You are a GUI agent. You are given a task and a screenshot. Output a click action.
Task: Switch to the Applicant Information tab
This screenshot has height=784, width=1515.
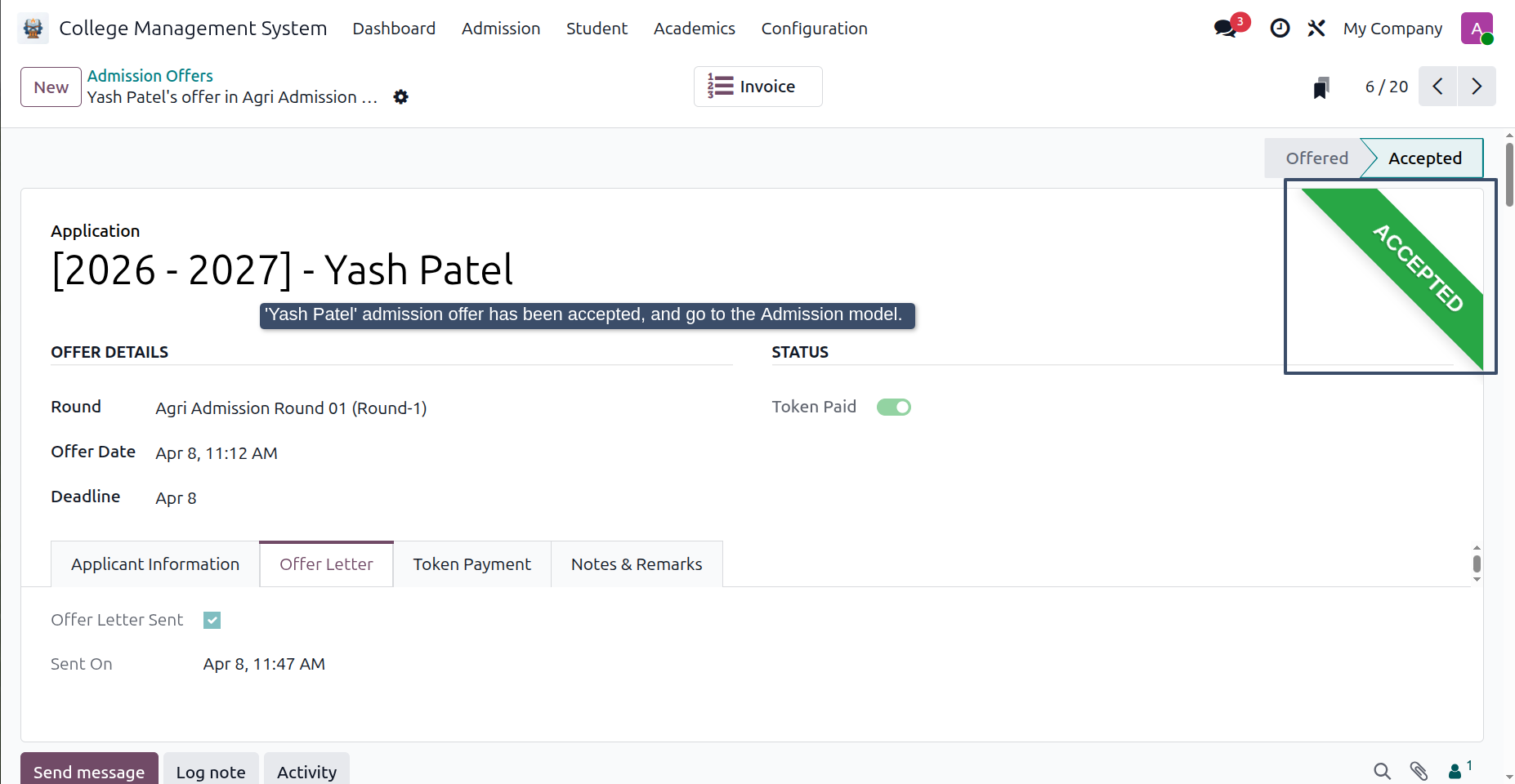pos(155,564)
